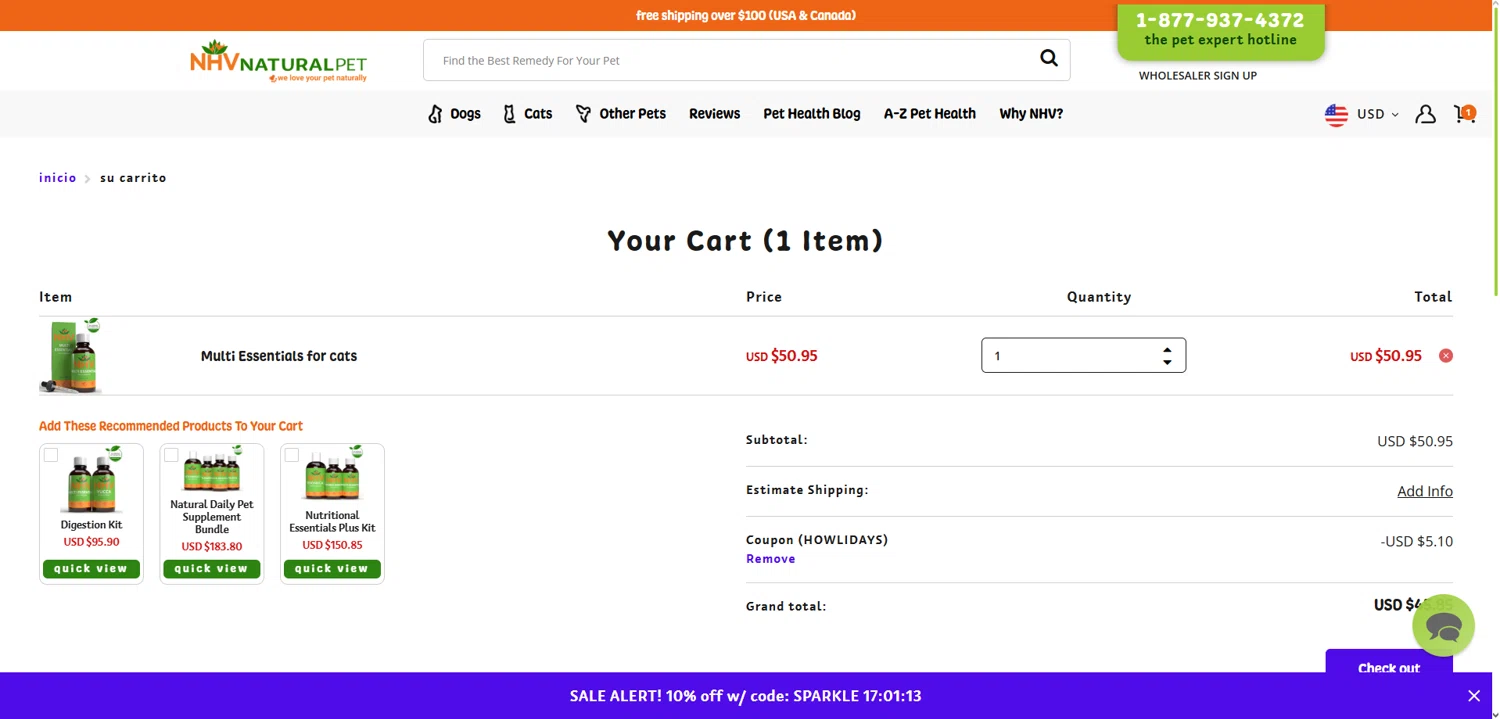Viewport: 1500px width, 719px height.
Task: Open the user account icon
Action: (1425, 114)
